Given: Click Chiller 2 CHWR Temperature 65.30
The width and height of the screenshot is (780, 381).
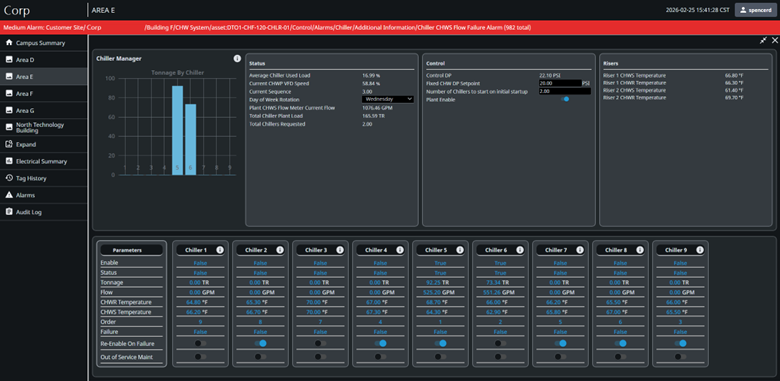Looking at the screenshot, I should 253,302.
